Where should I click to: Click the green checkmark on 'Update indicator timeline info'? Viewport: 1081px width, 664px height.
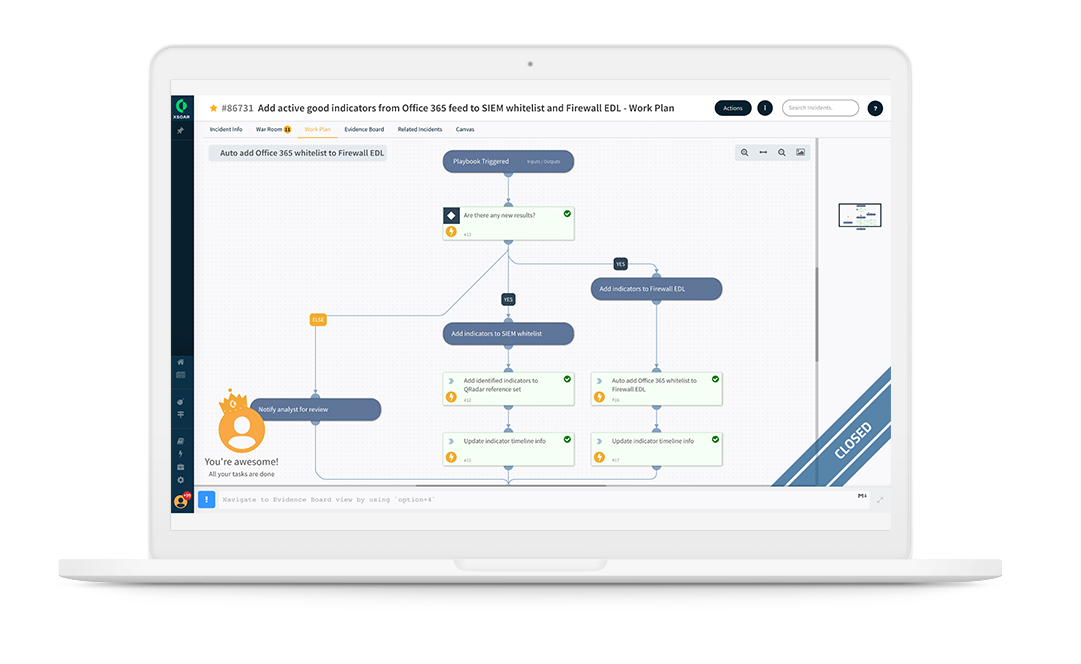pyautogui.click(x=567, y=439)
